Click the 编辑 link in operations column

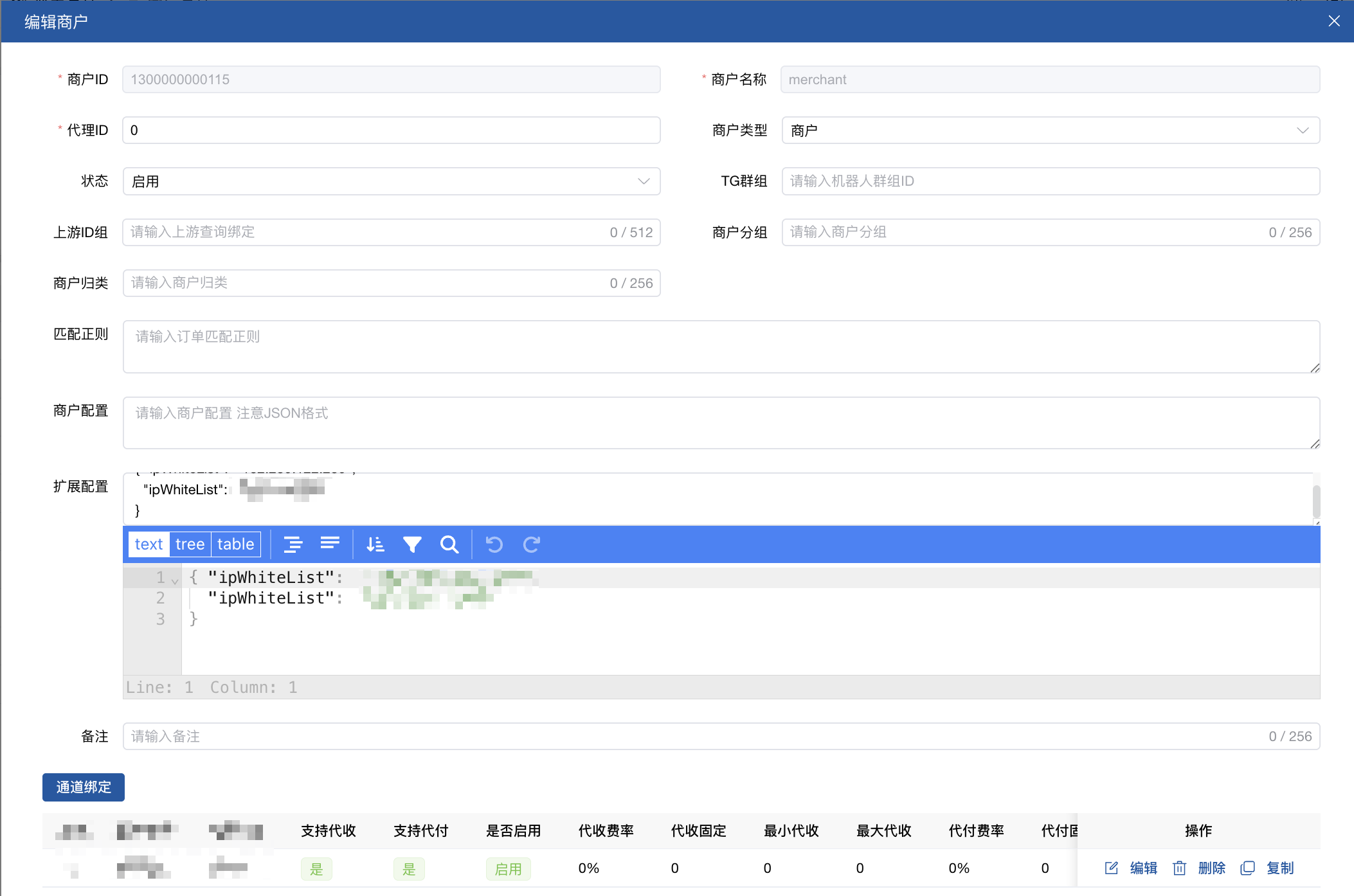1142,868
